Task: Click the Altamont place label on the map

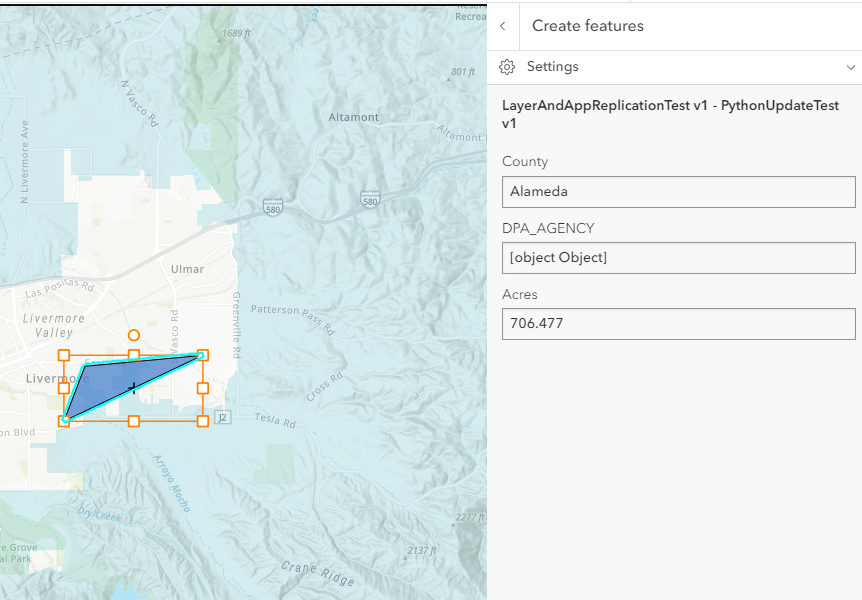Action: 354,117
